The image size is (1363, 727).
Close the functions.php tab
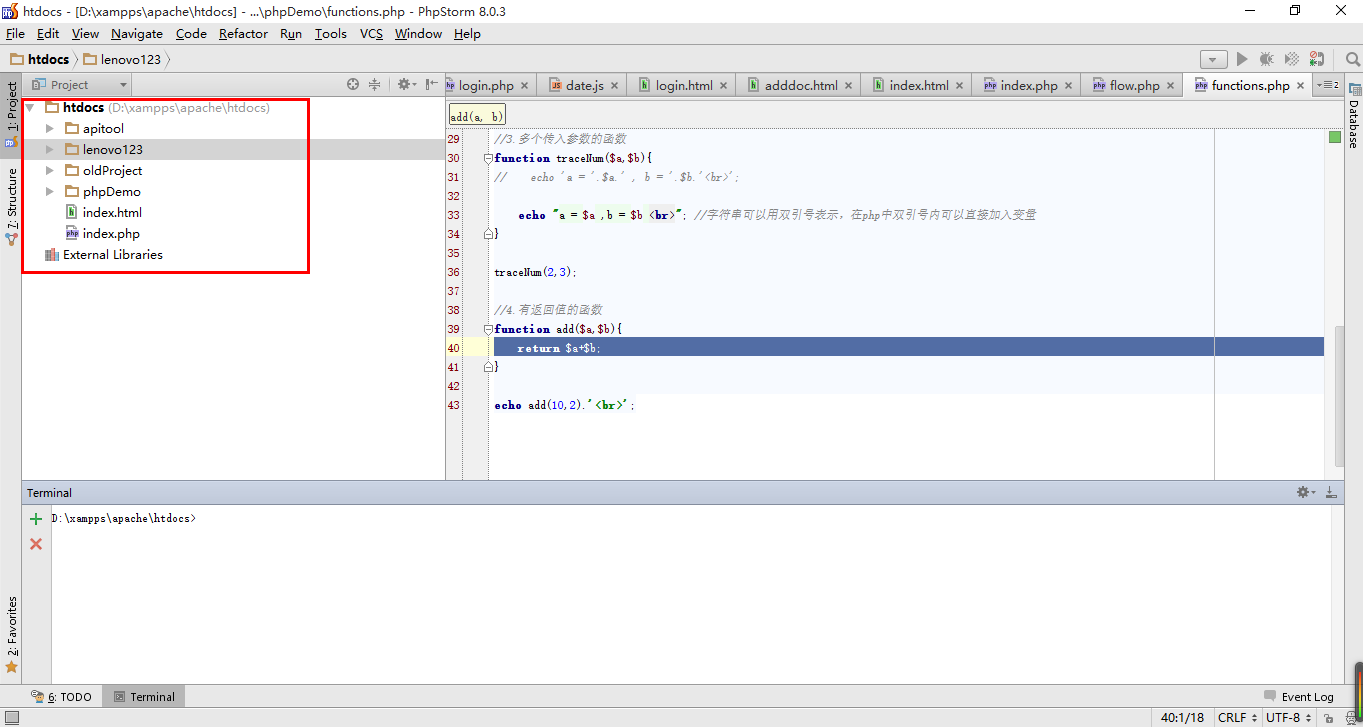tap(1300, 86)
